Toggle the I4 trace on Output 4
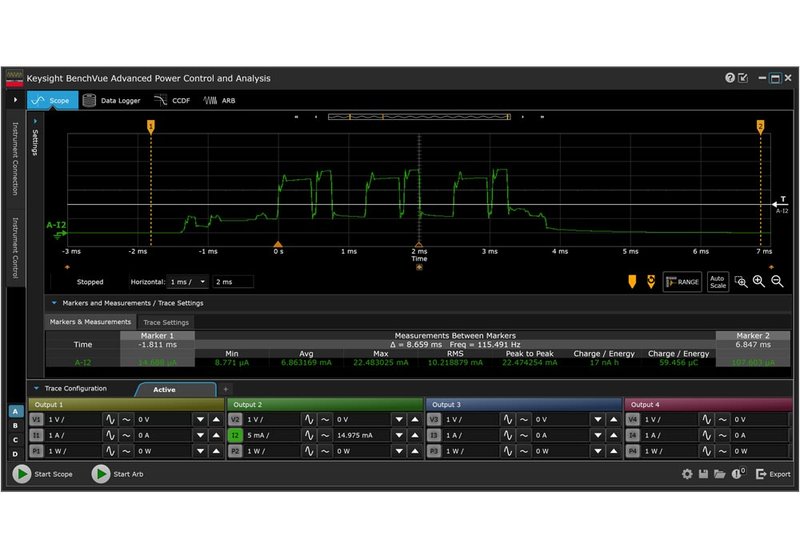800x560 pixels. coord(633,435)
